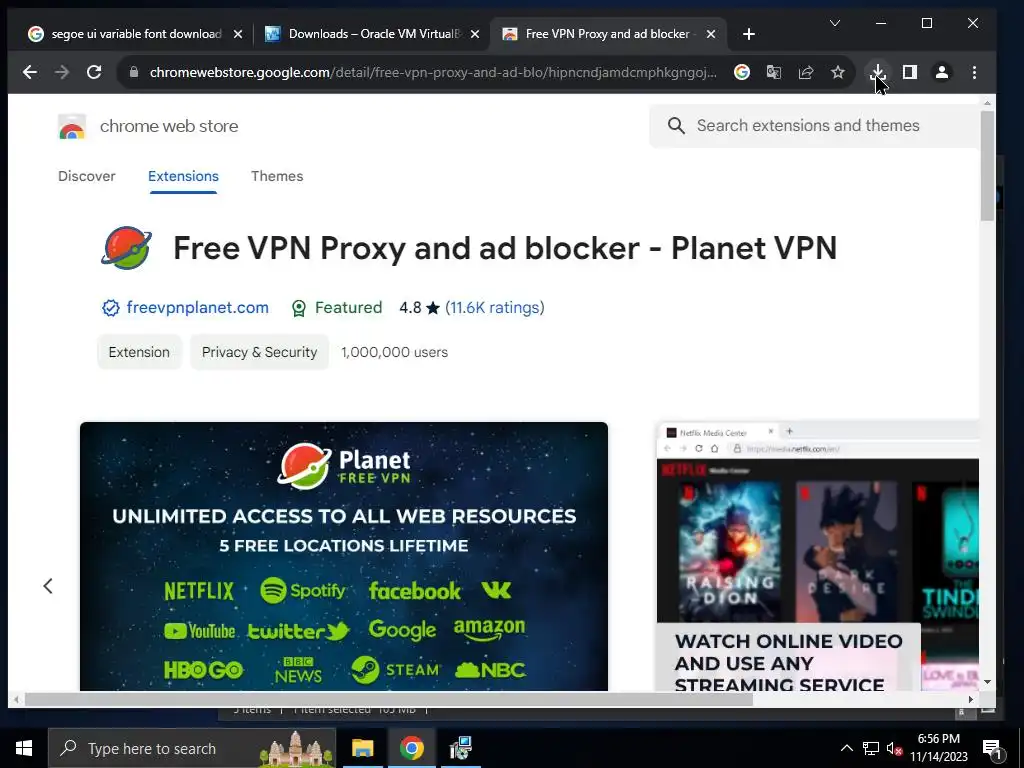Show previous screenshot in carousel
The width and height of the screenshot is (1024, 768).
48,586
